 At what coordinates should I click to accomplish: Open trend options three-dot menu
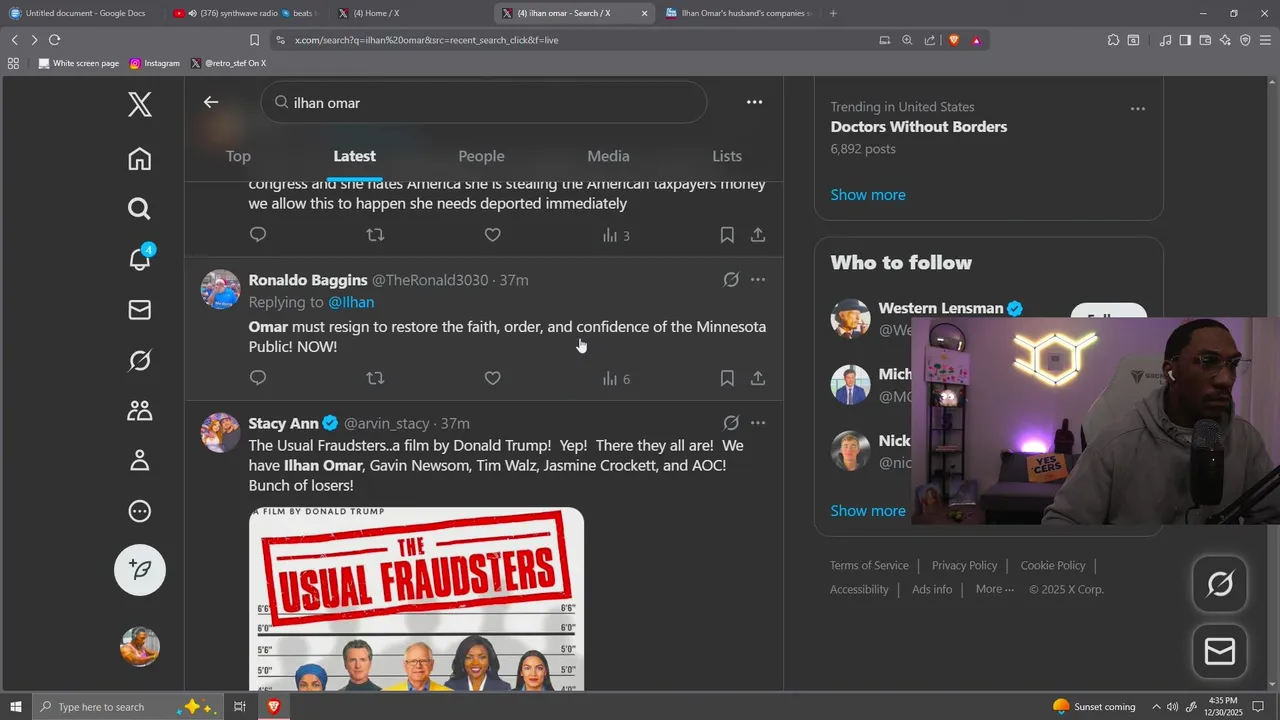coord(1137,109)
